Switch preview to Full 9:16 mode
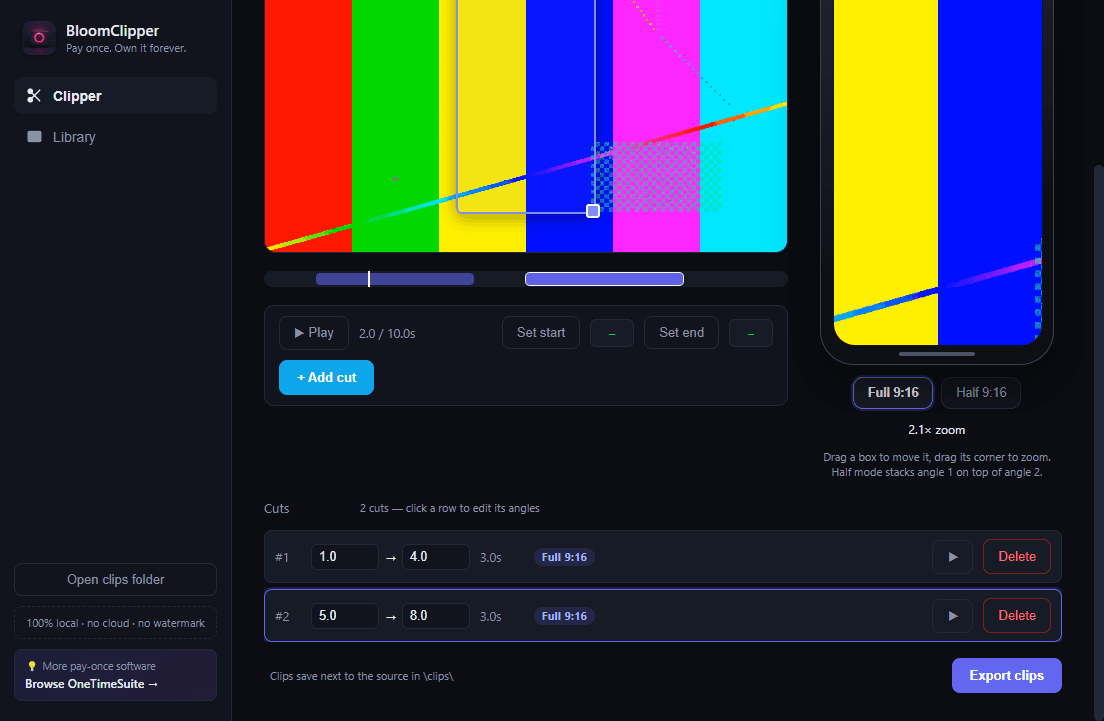The height and width of the screenshot is (721, 1104). click(893, 393)
